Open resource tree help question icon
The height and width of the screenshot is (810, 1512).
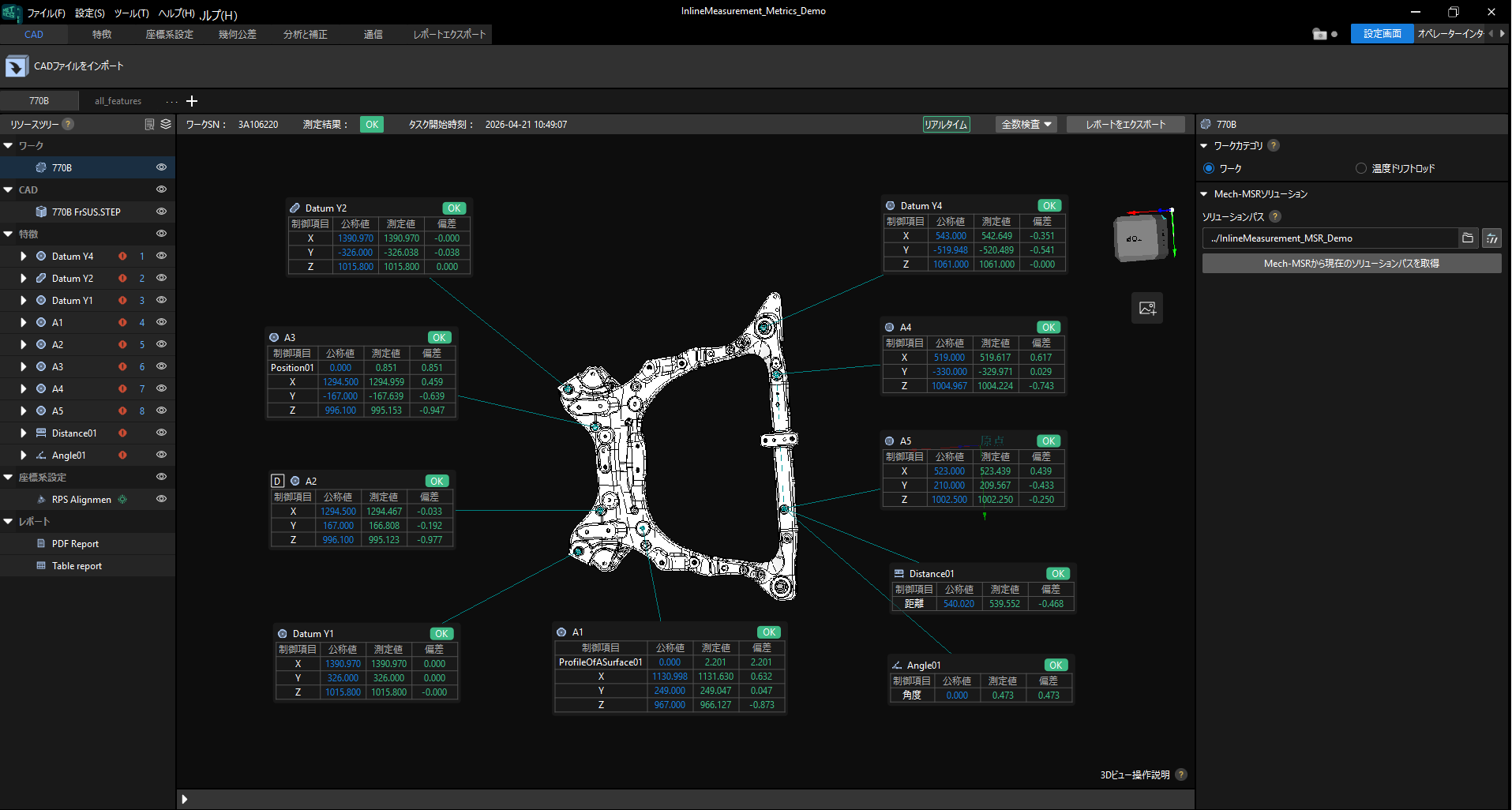click(68, 124)
